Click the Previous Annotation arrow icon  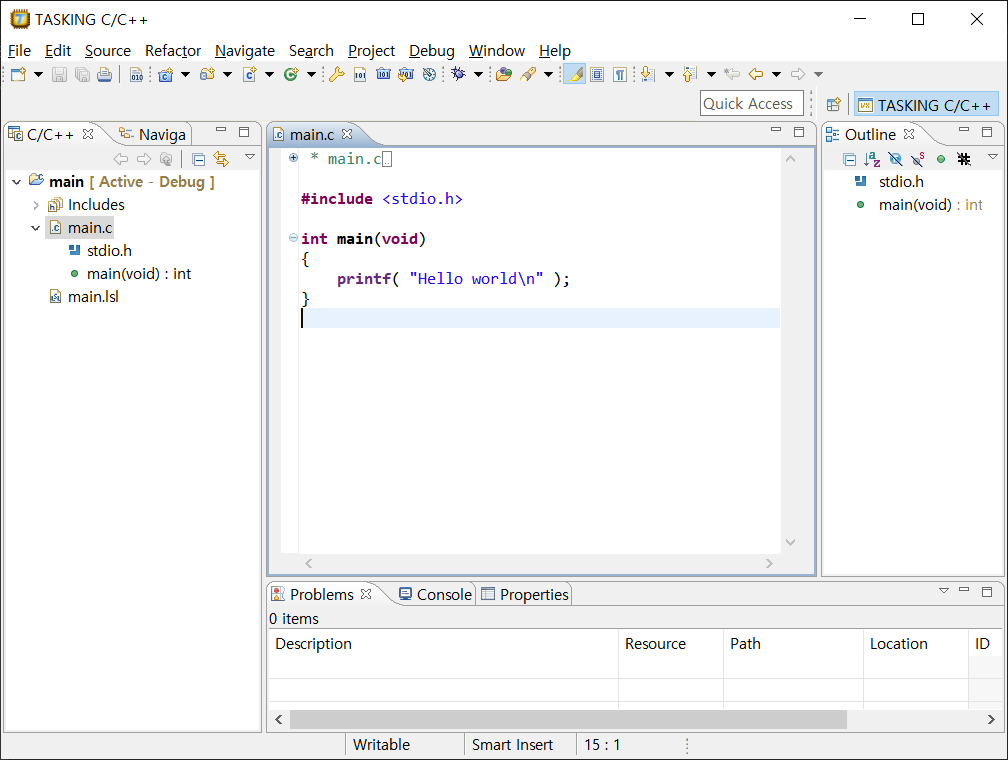(690, 75)
